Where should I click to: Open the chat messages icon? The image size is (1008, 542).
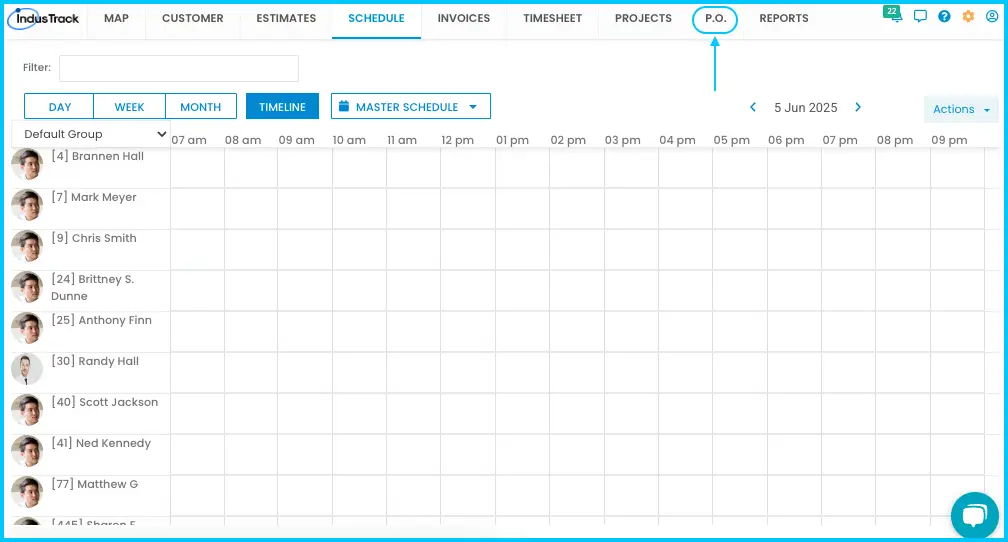920,17
